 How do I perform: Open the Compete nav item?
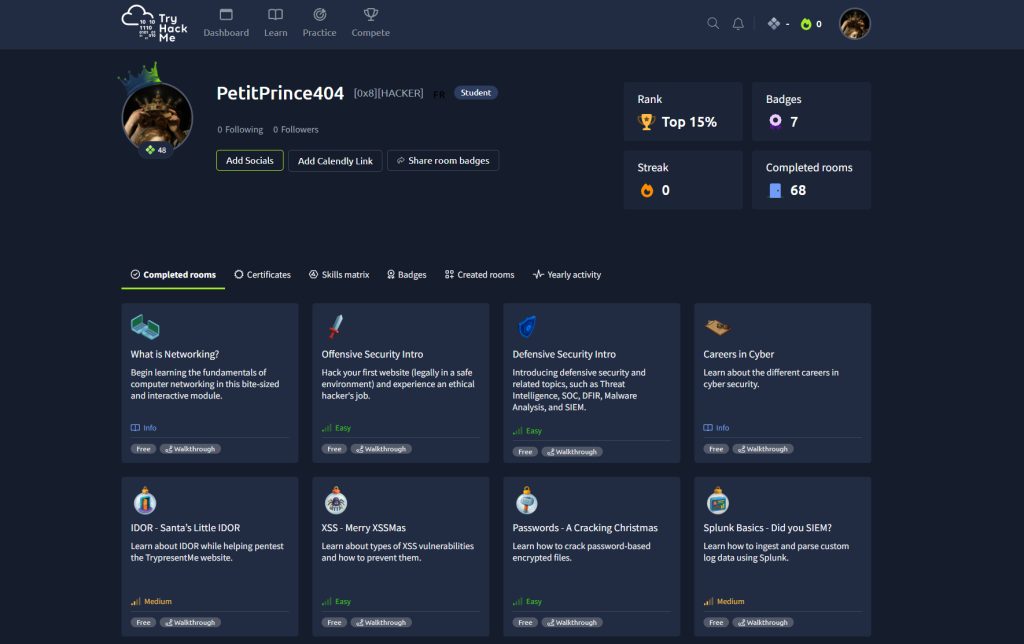point(370,24)
